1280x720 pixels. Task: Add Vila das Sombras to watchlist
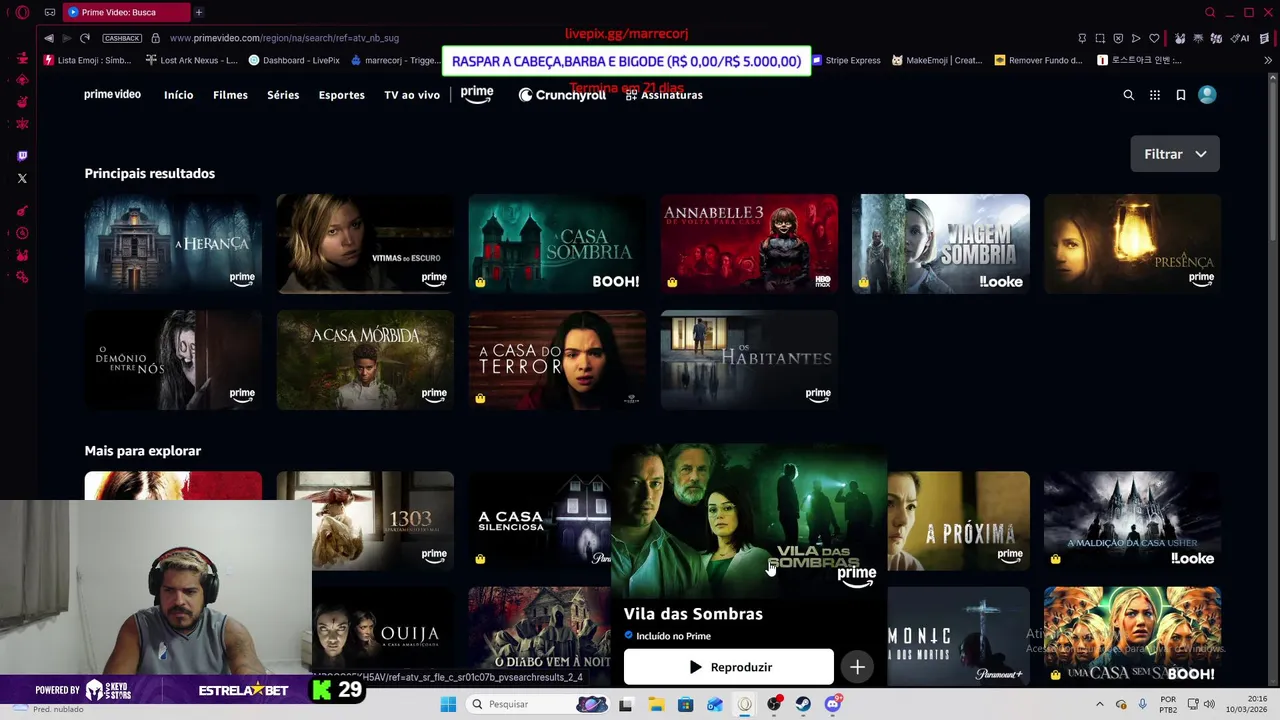(x=857, y=667)
